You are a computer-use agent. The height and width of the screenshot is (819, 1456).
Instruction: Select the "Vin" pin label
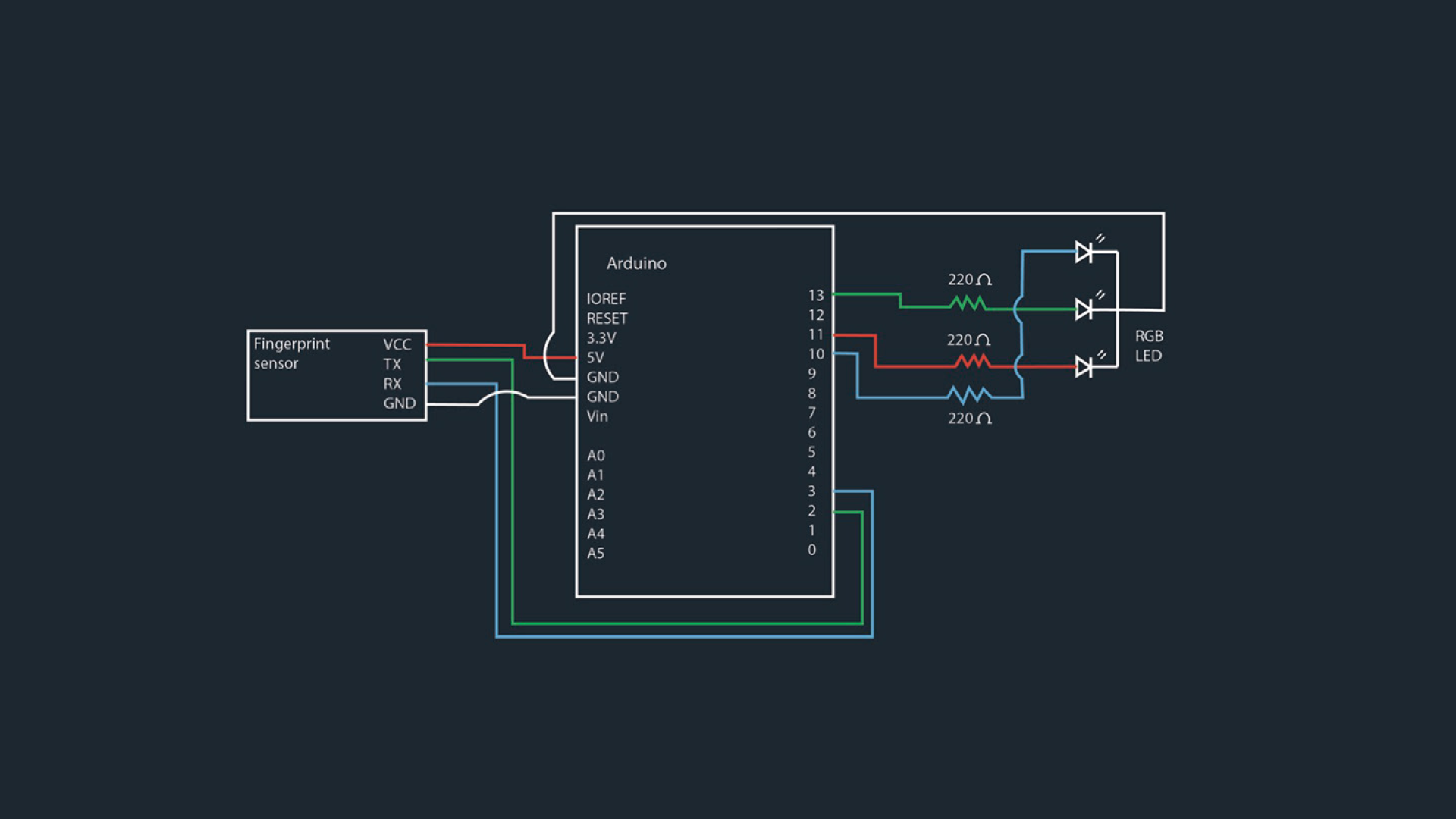click(597, 416)
